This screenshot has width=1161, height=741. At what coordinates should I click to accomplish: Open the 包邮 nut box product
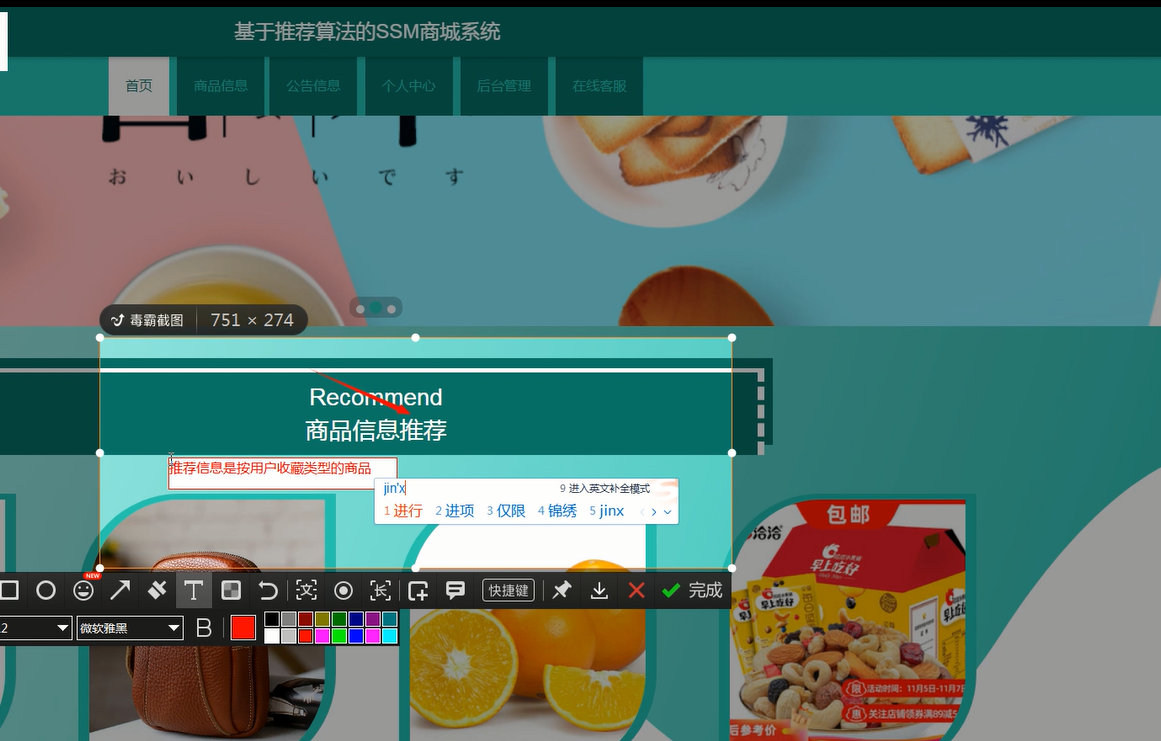pos(847,620)
